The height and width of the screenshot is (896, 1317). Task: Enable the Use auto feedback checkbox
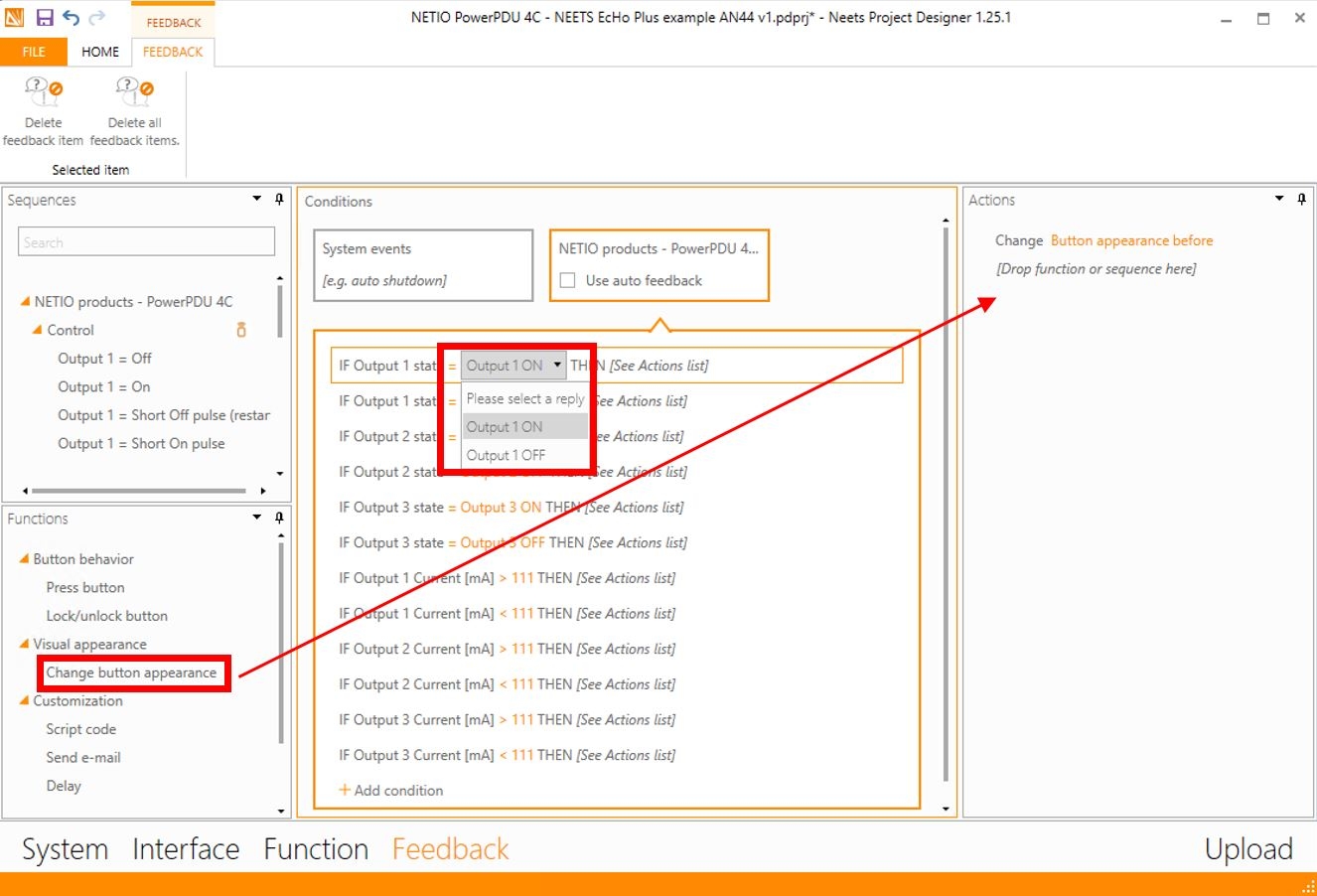coord(568,281)
